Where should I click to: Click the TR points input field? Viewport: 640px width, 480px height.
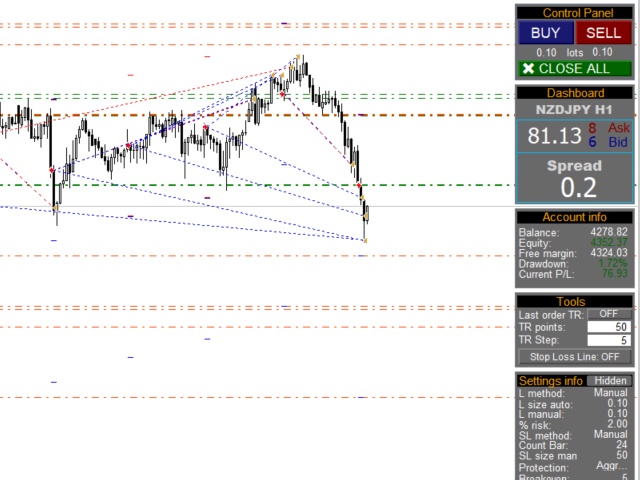(609, 327)
